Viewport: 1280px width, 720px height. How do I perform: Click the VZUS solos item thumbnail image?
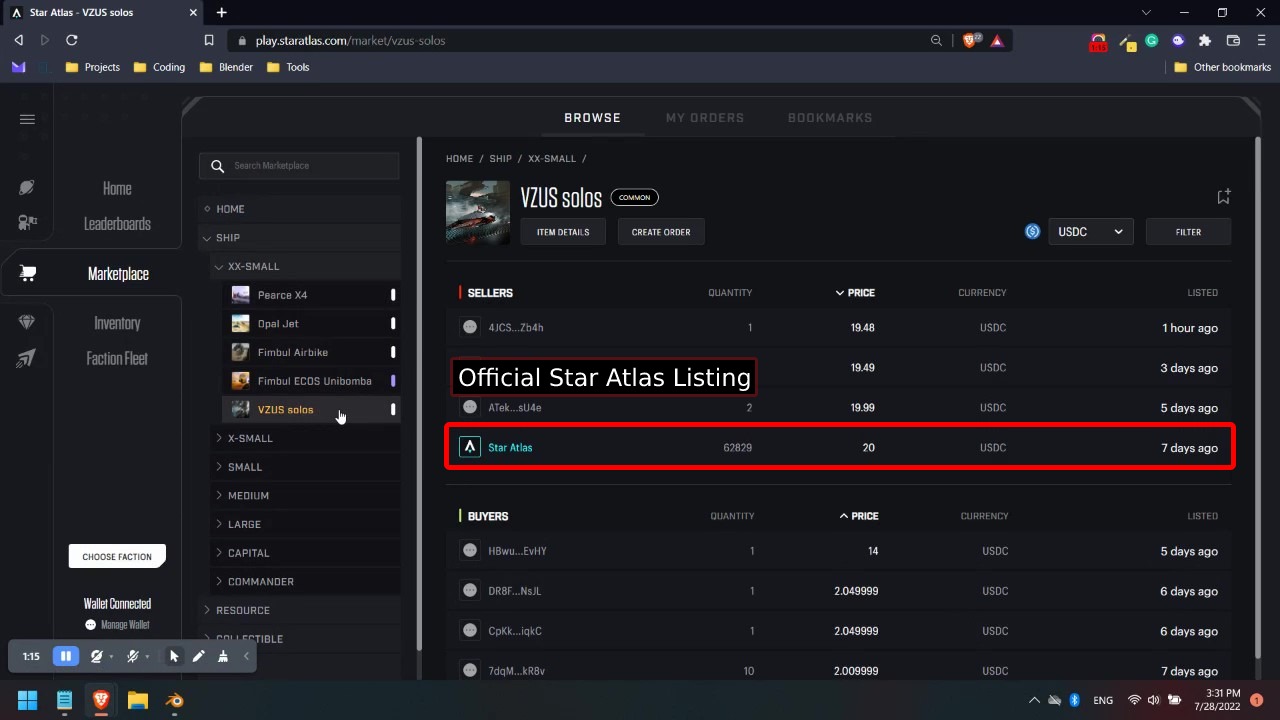click(x=478, y=212)
